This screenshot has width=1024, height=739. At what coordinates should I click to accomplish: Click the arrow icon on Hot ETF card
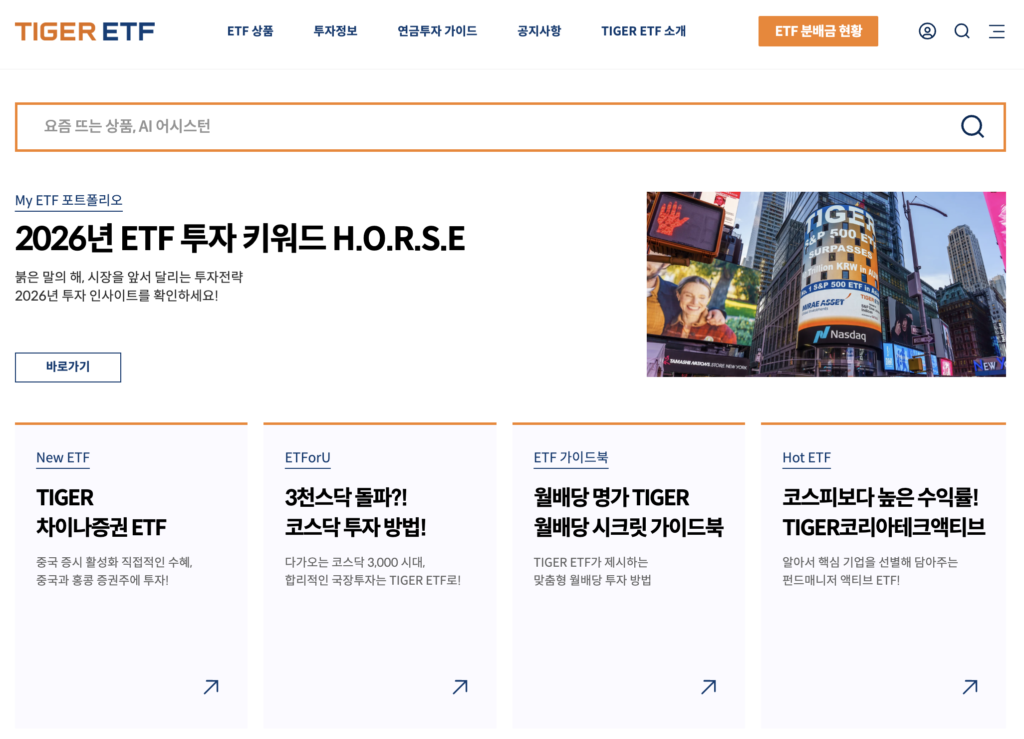(x=969, y=687)
